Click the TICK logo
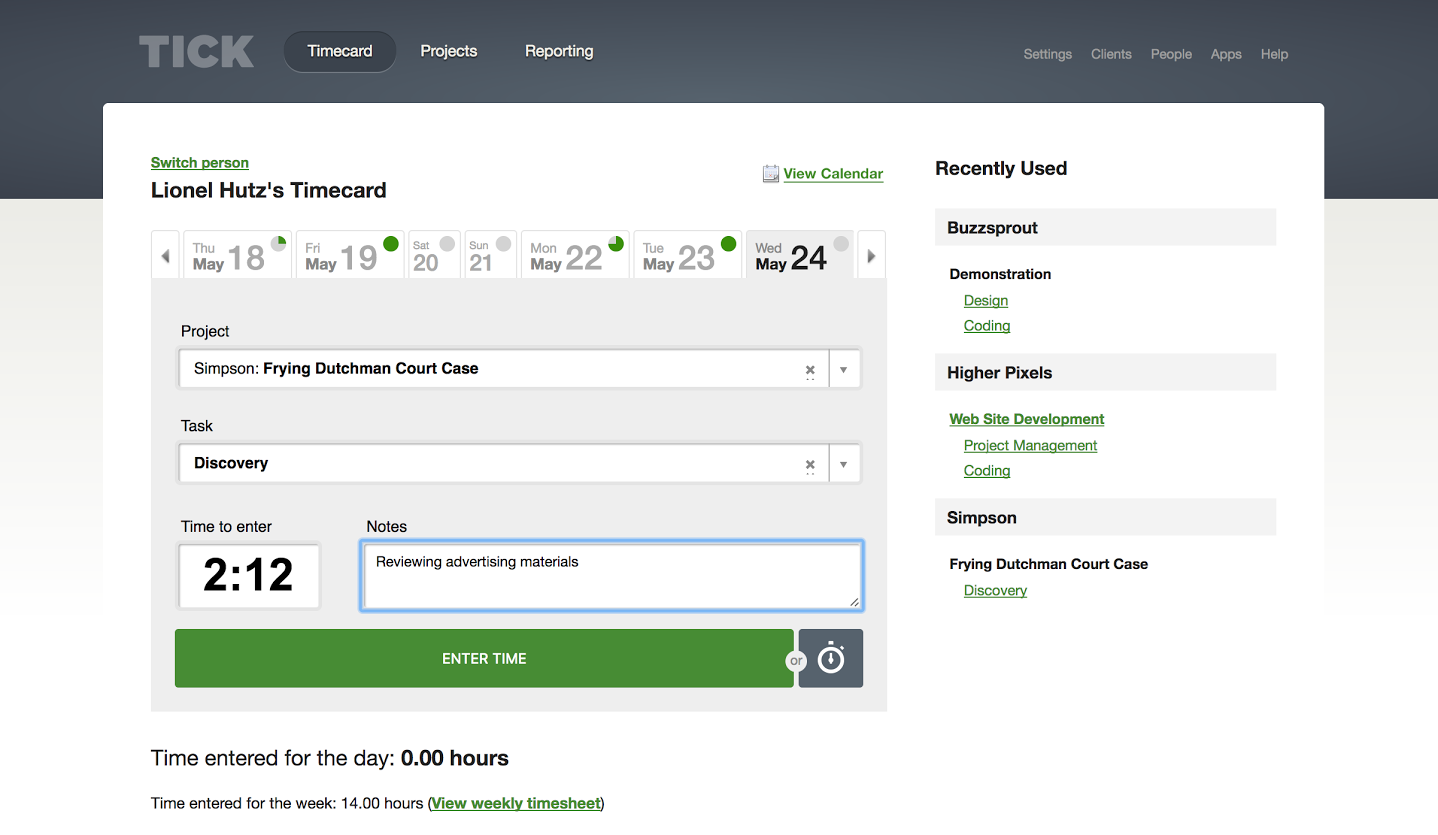1438x835 pixels. tap(196, 52)
